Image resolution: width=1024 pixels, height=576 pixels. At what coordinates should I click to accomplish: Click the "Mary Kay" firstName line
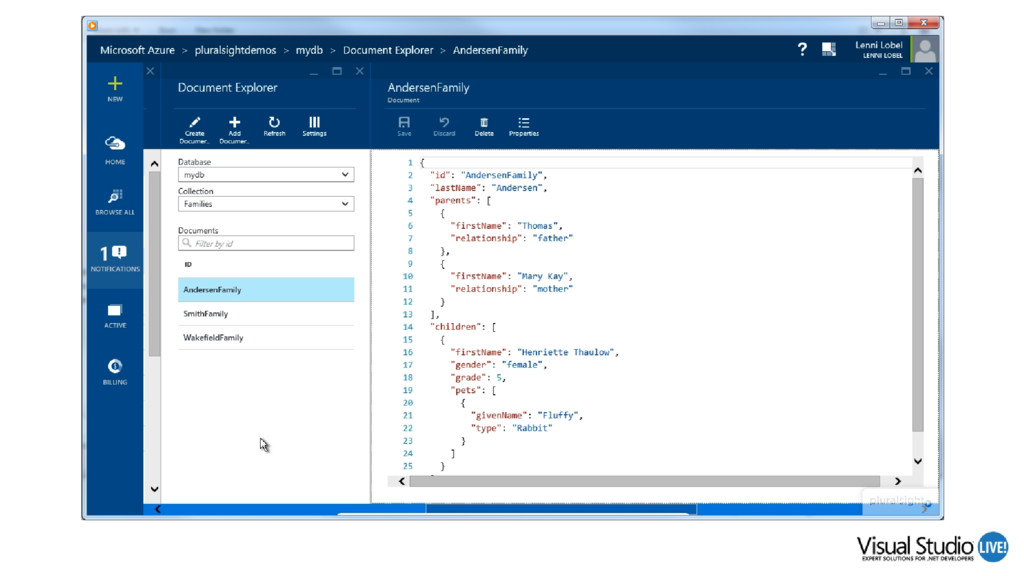[x=511, y=276]
